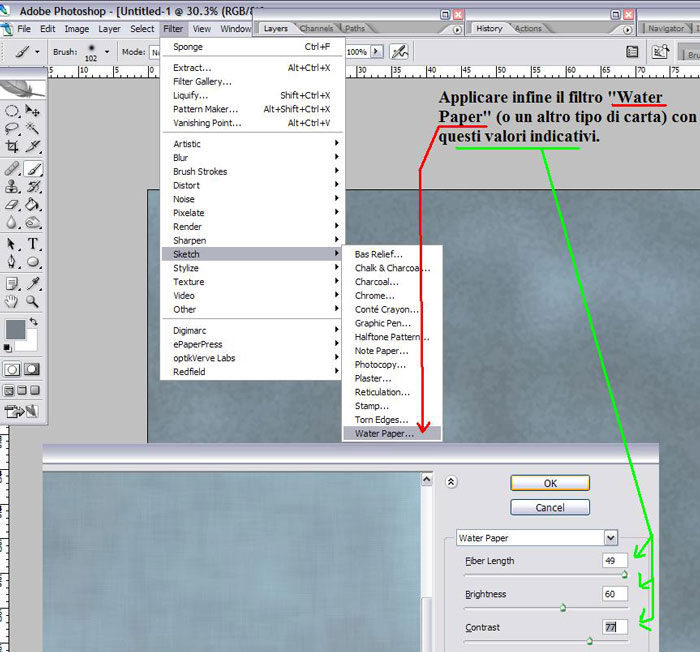
Task: Select the Move tool
Action: pos(32,110)
